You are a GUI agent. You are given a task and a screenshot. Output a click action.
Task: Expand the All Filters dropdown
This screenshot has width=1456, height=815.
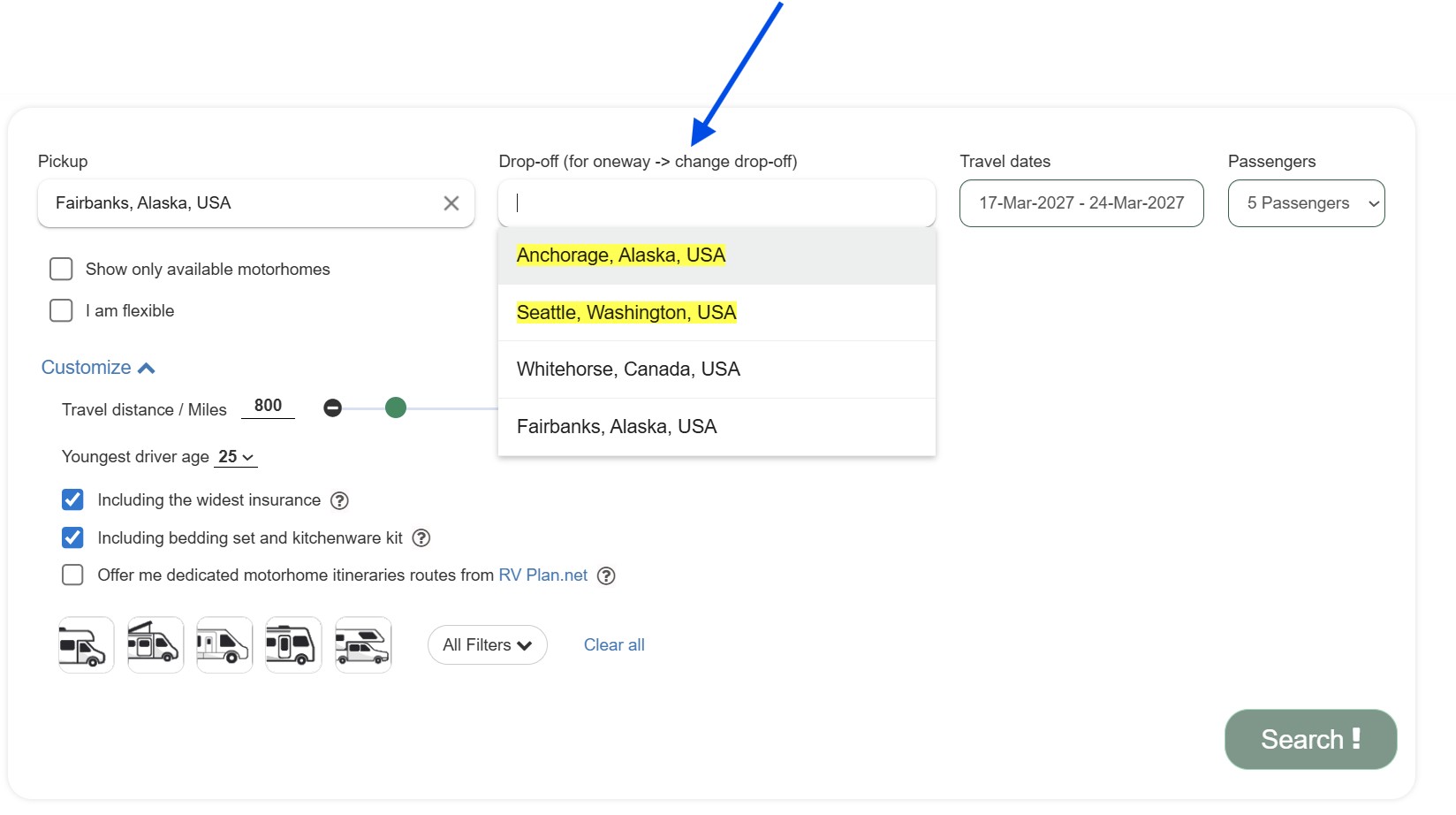pos(487,645)
